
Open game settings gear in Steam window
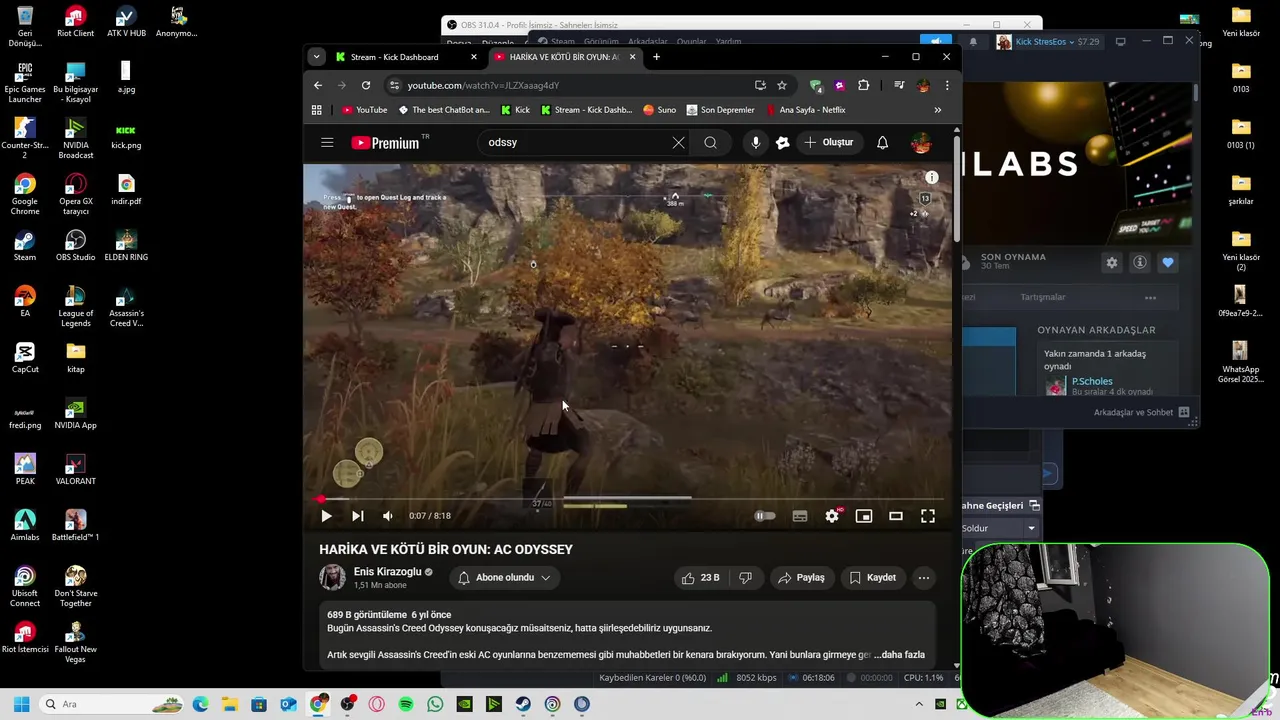1112,263
